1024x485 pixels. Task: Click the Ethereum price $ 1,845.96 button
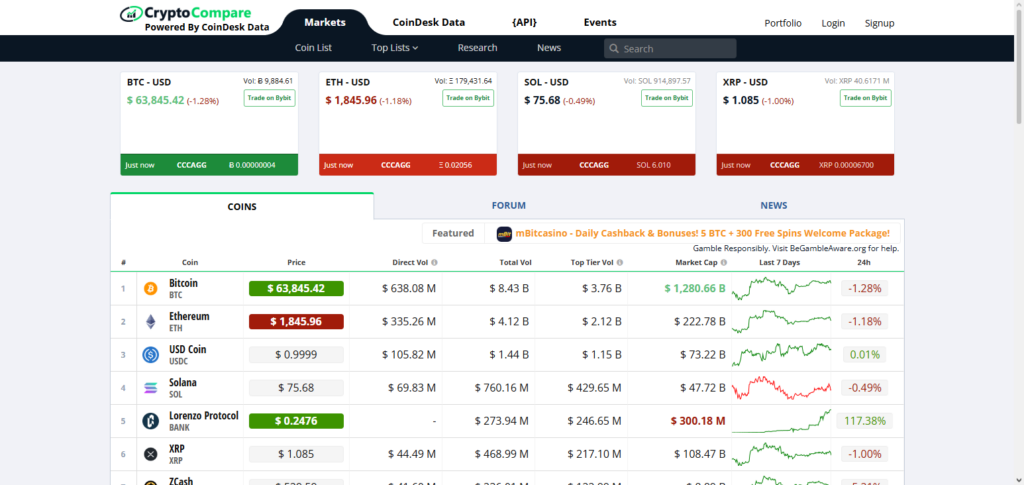tap(296, 322)
